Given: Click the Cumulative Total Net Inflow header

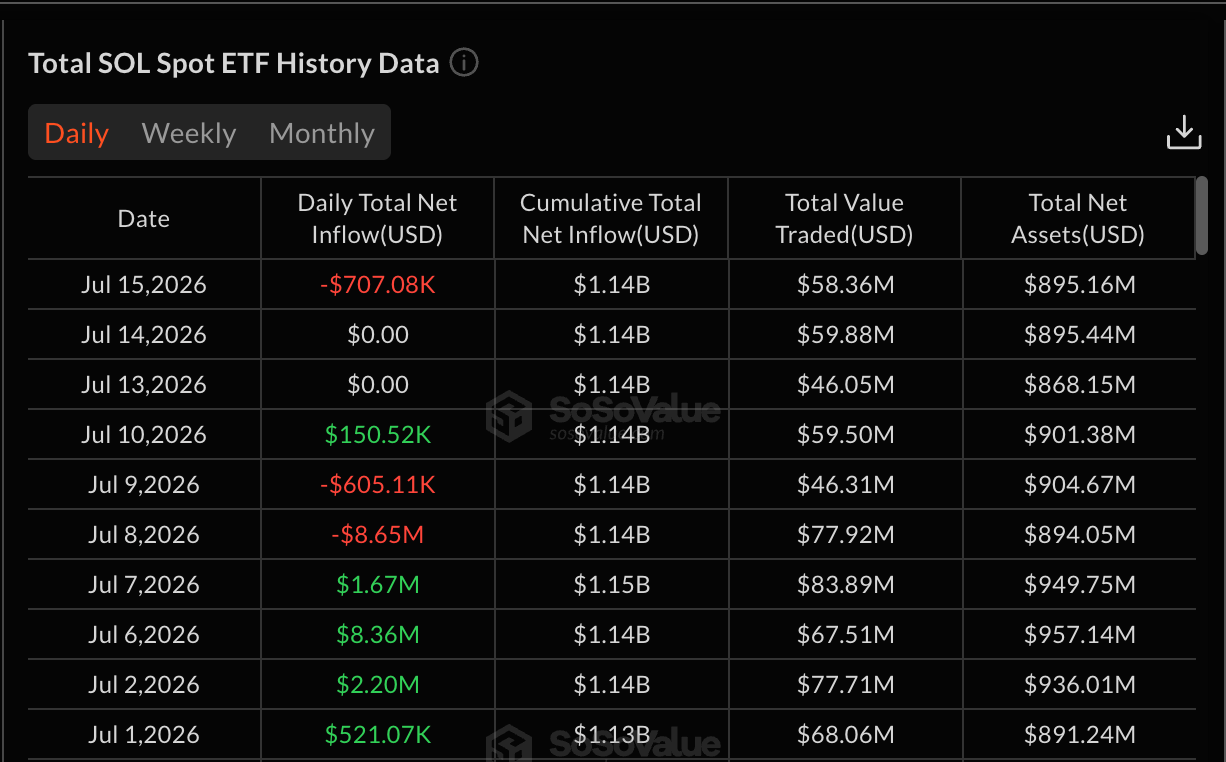Looking at the screenshot, I should pos(611,219).
